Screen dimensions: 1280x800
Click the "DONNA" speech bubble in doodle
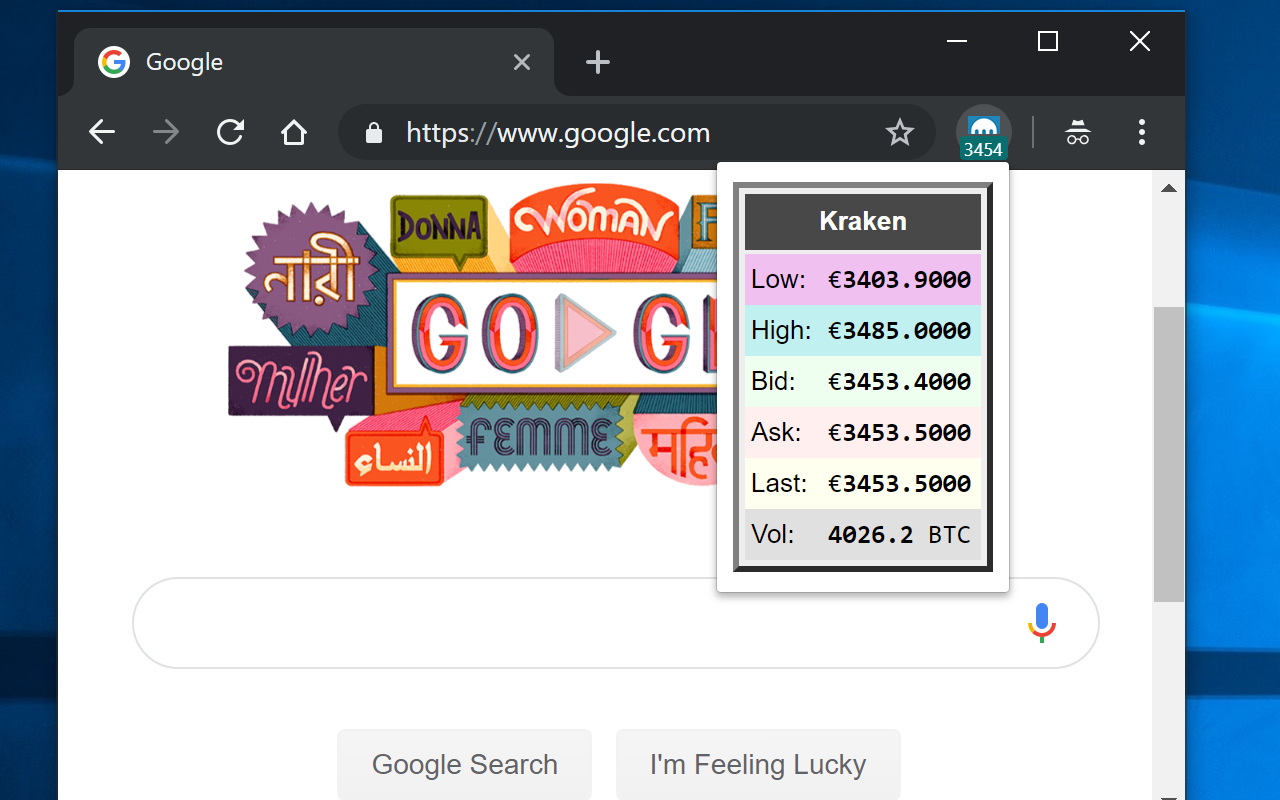[x=440, y=229]
